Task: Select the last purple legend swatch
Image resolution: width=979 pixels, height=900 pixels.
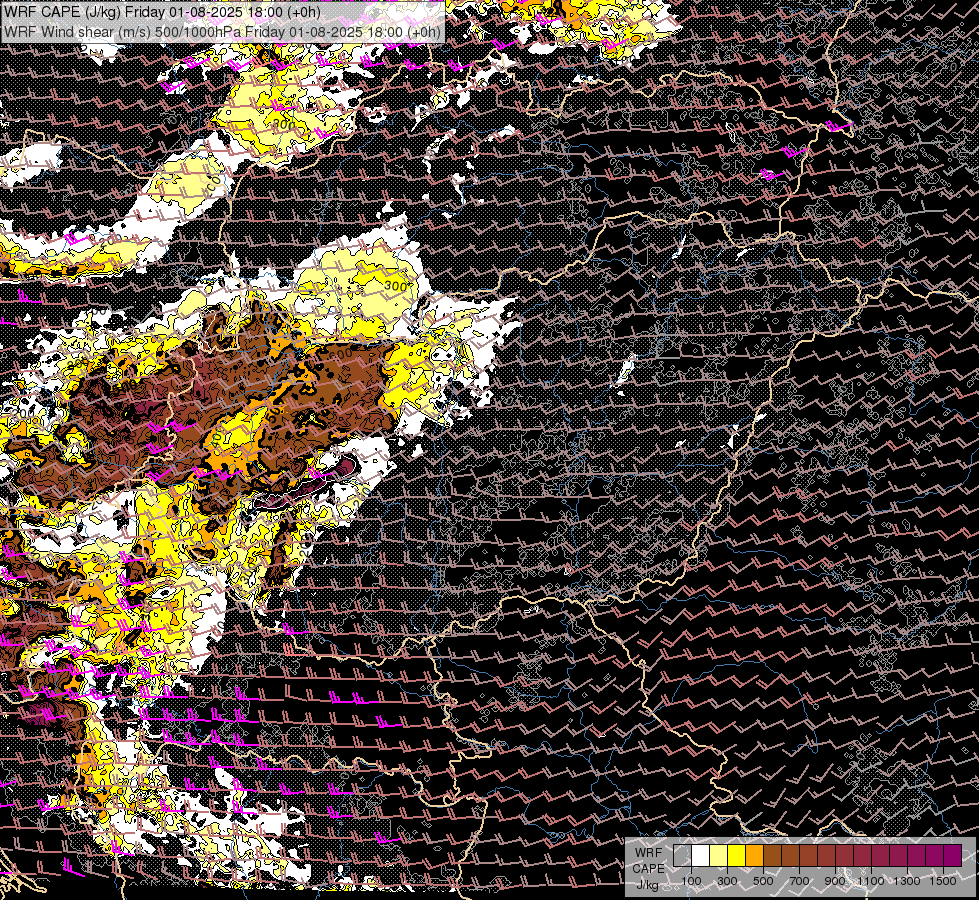Action: tap(952, 855)
